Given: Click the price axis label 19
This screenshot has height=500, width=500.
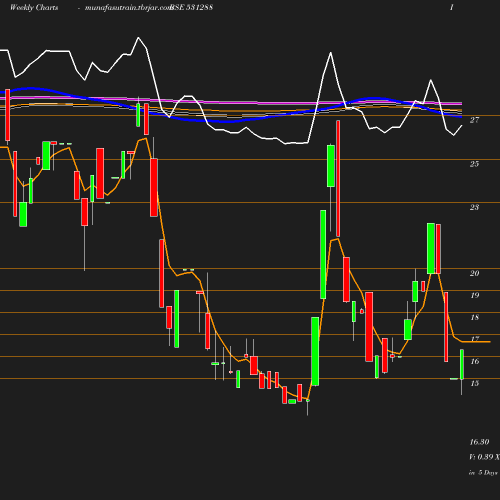Looking at the screenshot, I should pos(474,295).
